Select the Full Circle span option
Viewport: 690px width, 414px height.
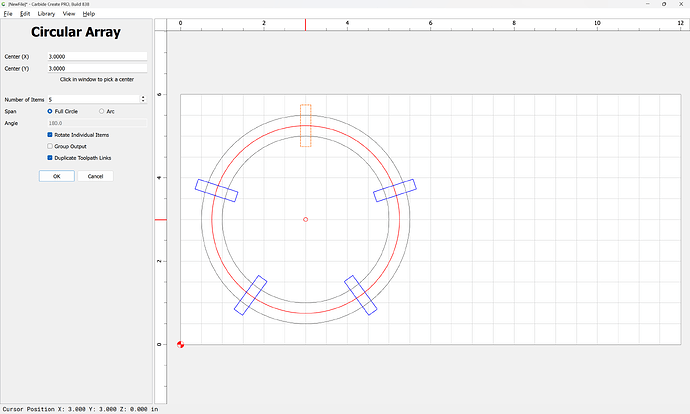coord(51,111)
